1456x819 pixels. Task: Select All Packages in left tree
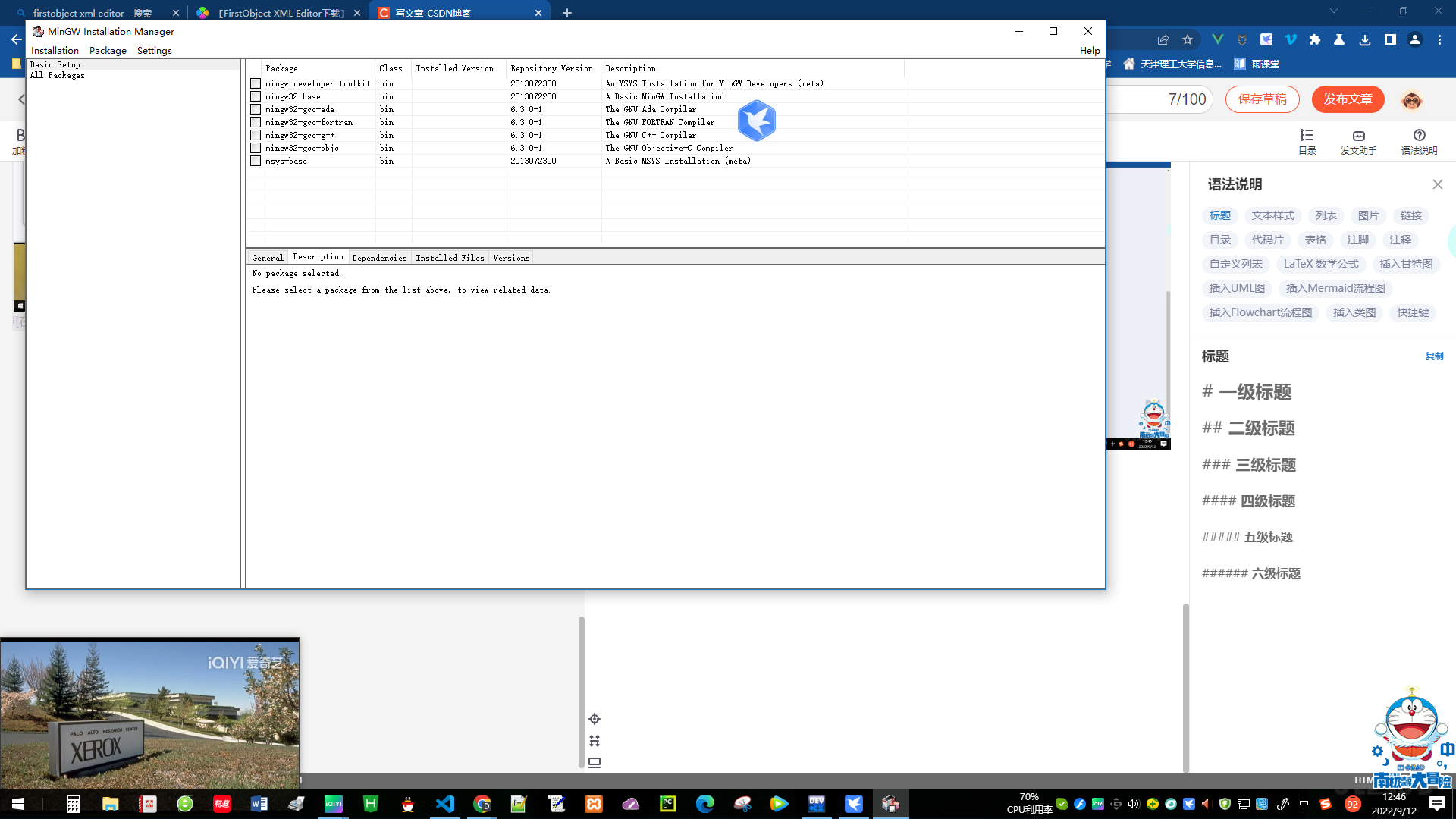click(57, 76)
